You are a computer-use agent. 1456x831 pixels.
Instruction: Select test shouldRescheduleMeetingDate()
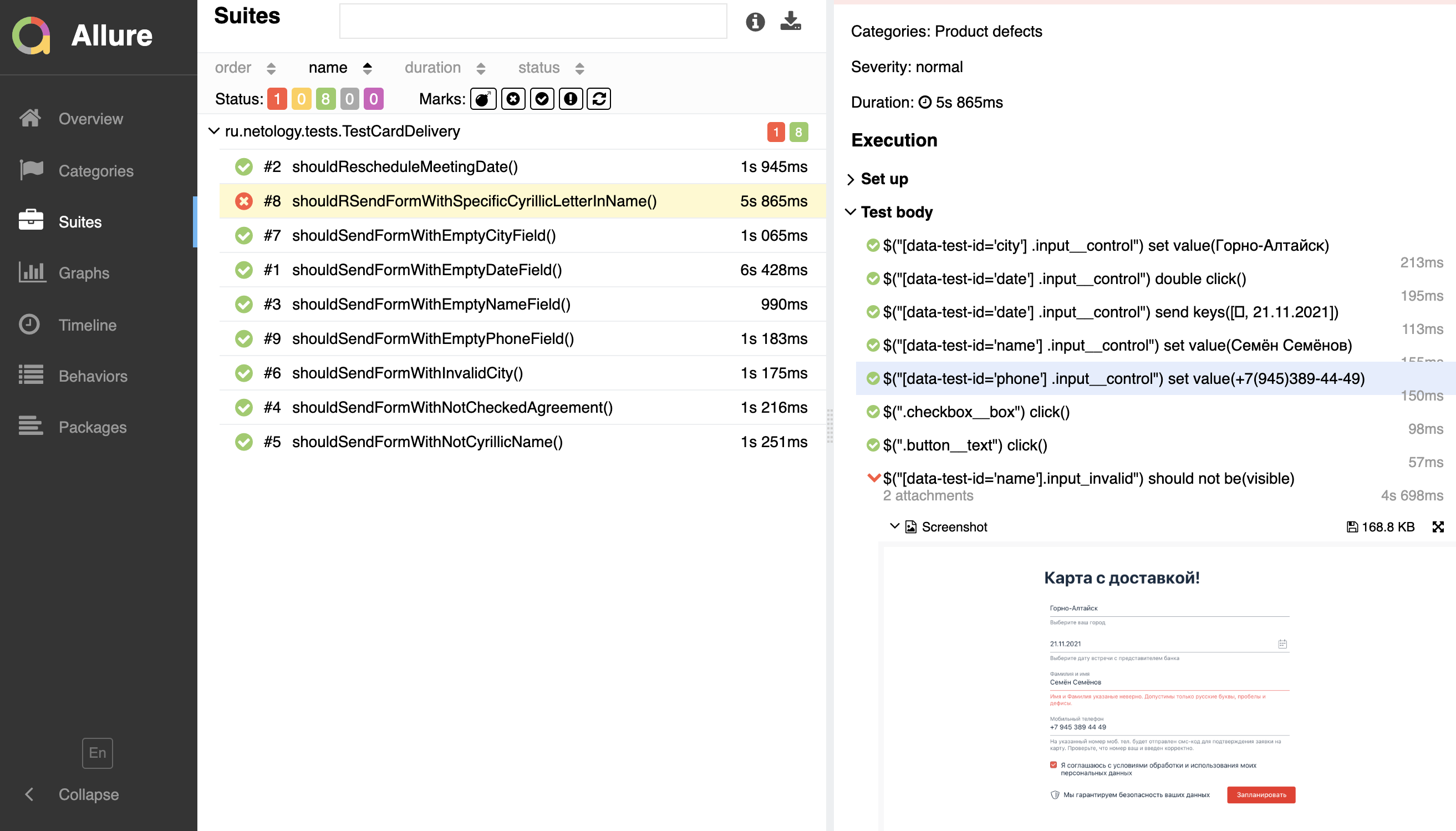(x=522, y=166)
